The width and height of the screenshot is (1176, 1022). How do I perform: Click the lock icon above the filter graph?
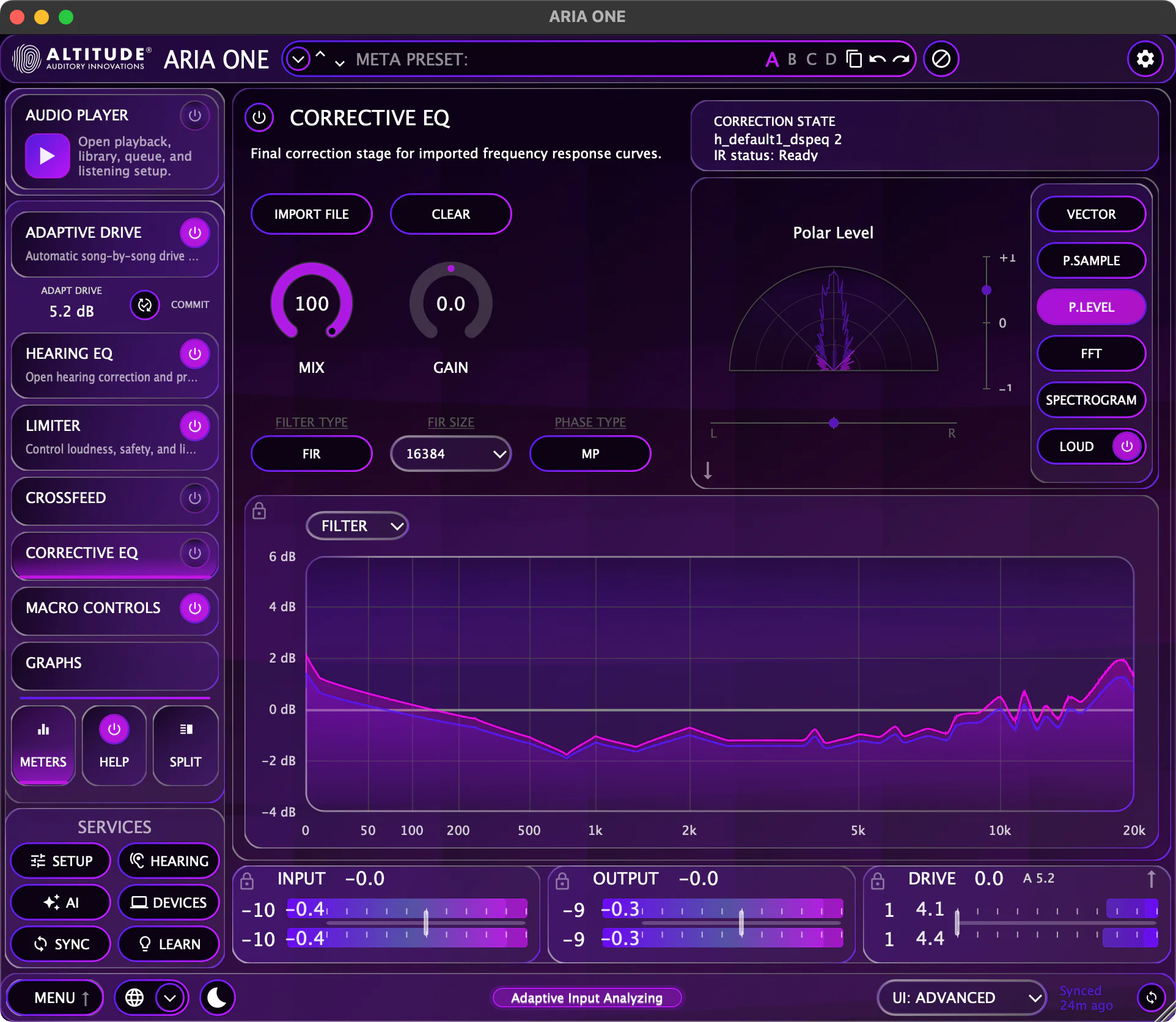click(259, 510)
